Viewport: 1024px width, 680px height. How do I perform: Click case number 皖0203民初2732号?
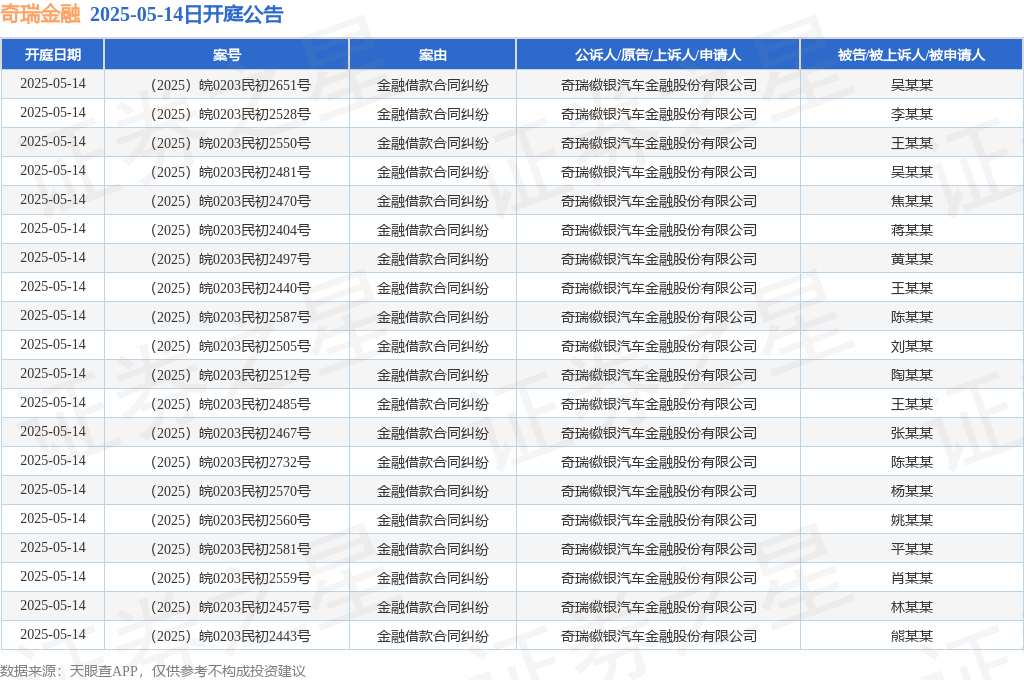pos(231,462)
